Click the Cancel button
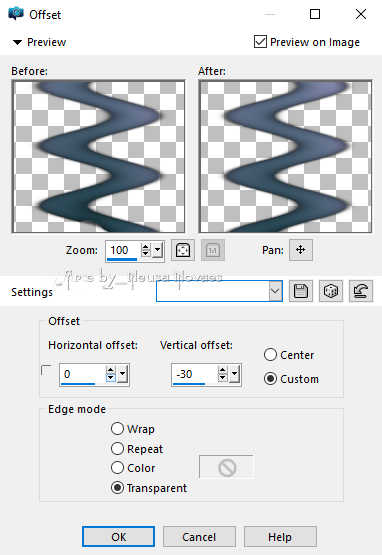The image size is (382, 555). pos(199,537)
